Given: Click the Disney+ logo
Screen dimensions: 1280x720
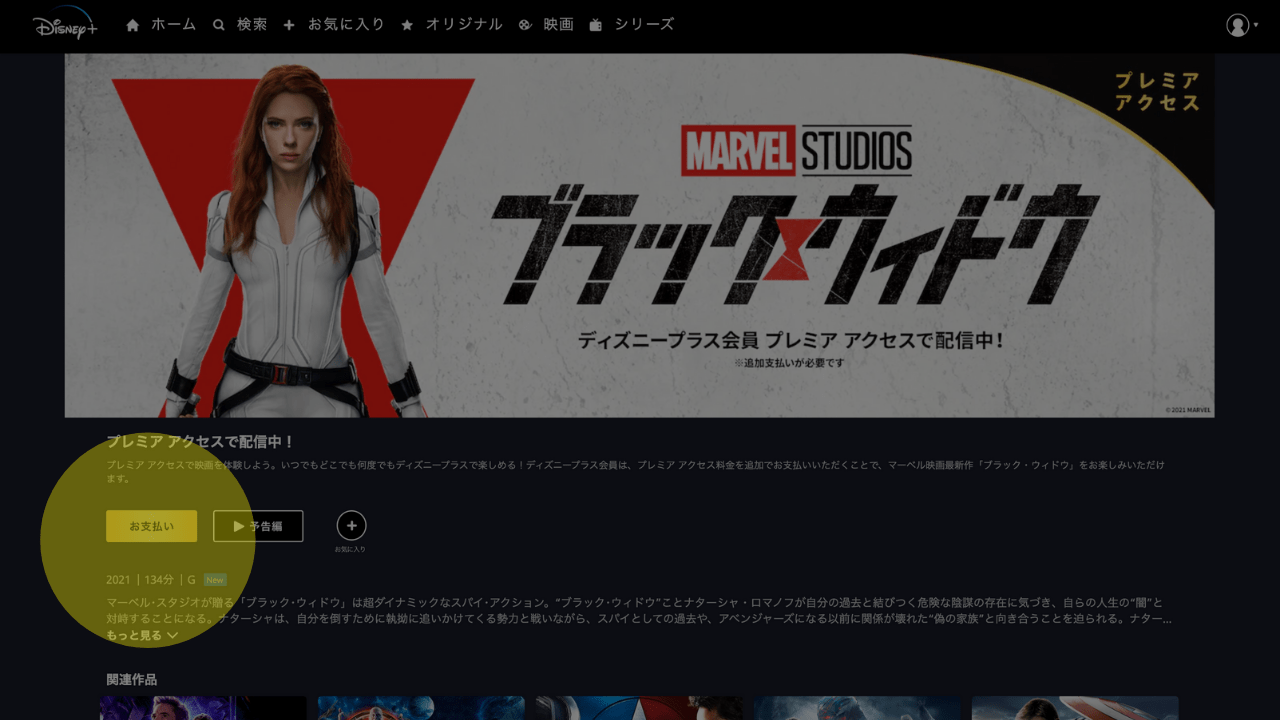Looking at the screenshot, I should [x=65, y=24].
